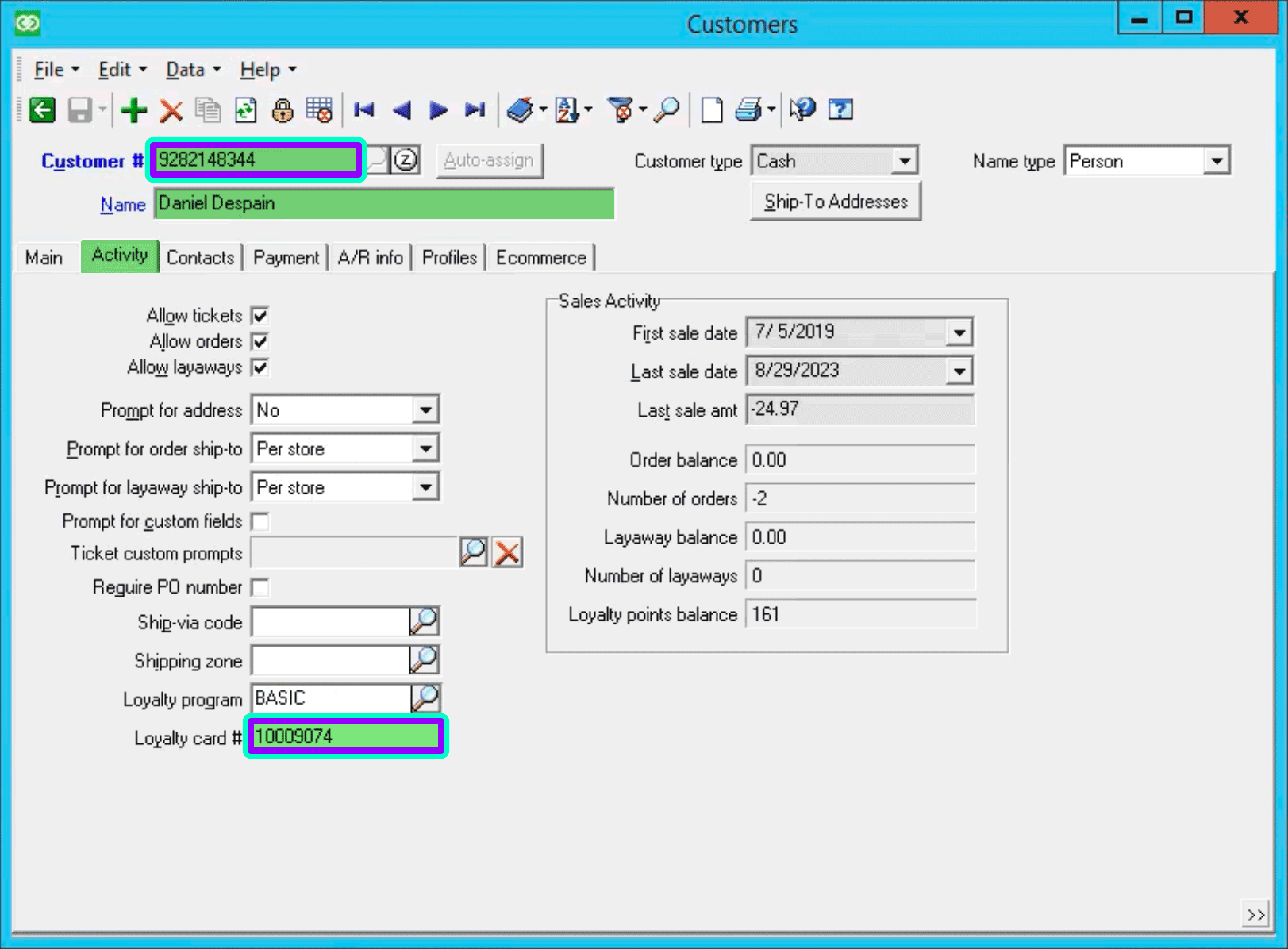Expand the Last sale date dropdown
Image resolution: width=1288 pixels, height=949 pixels.
coord(959,371)
